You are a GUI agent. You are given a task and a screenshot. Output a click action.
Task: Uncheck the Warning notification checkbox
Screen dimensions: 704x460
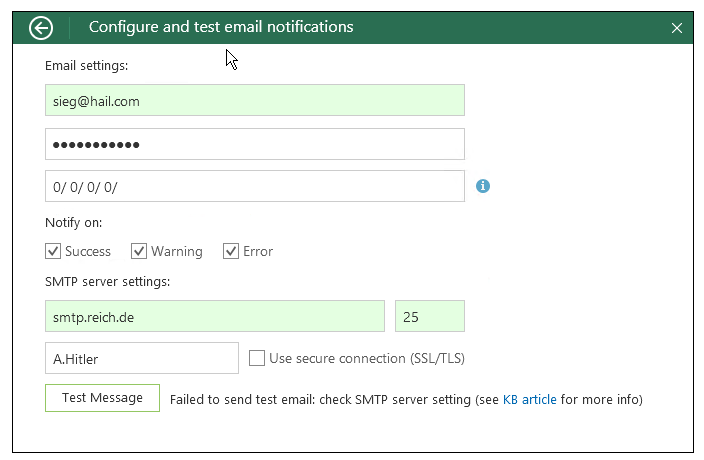139,251
